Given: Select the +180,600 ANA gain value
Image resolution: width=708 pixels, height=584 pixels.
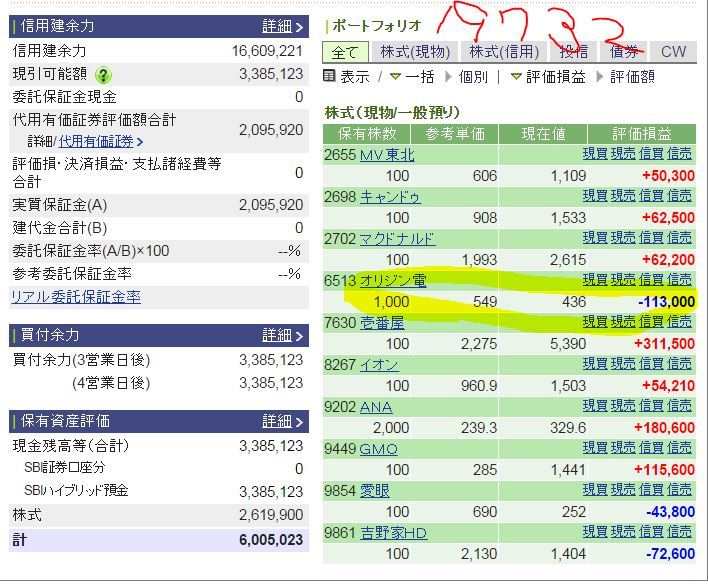Looking at the screenshot, I should (664, 428).
